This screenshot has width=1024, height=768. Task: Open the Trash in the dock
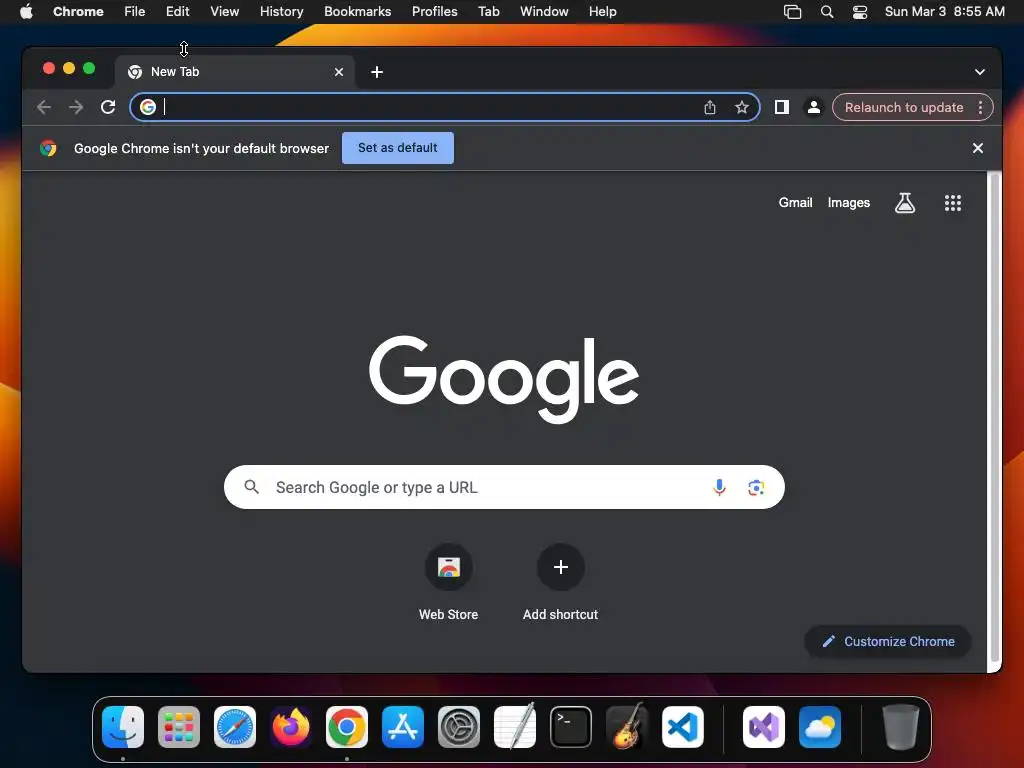[901, 727]
